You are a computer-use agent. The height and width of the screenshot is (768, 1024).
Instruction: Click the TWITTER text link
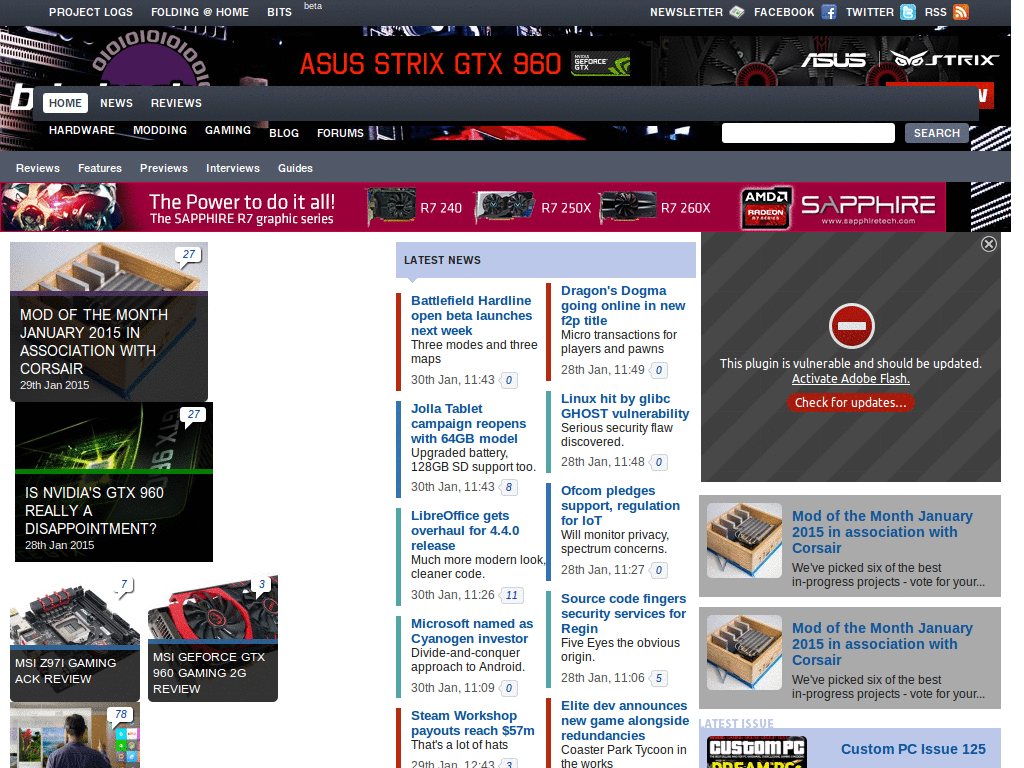[870, 12]
